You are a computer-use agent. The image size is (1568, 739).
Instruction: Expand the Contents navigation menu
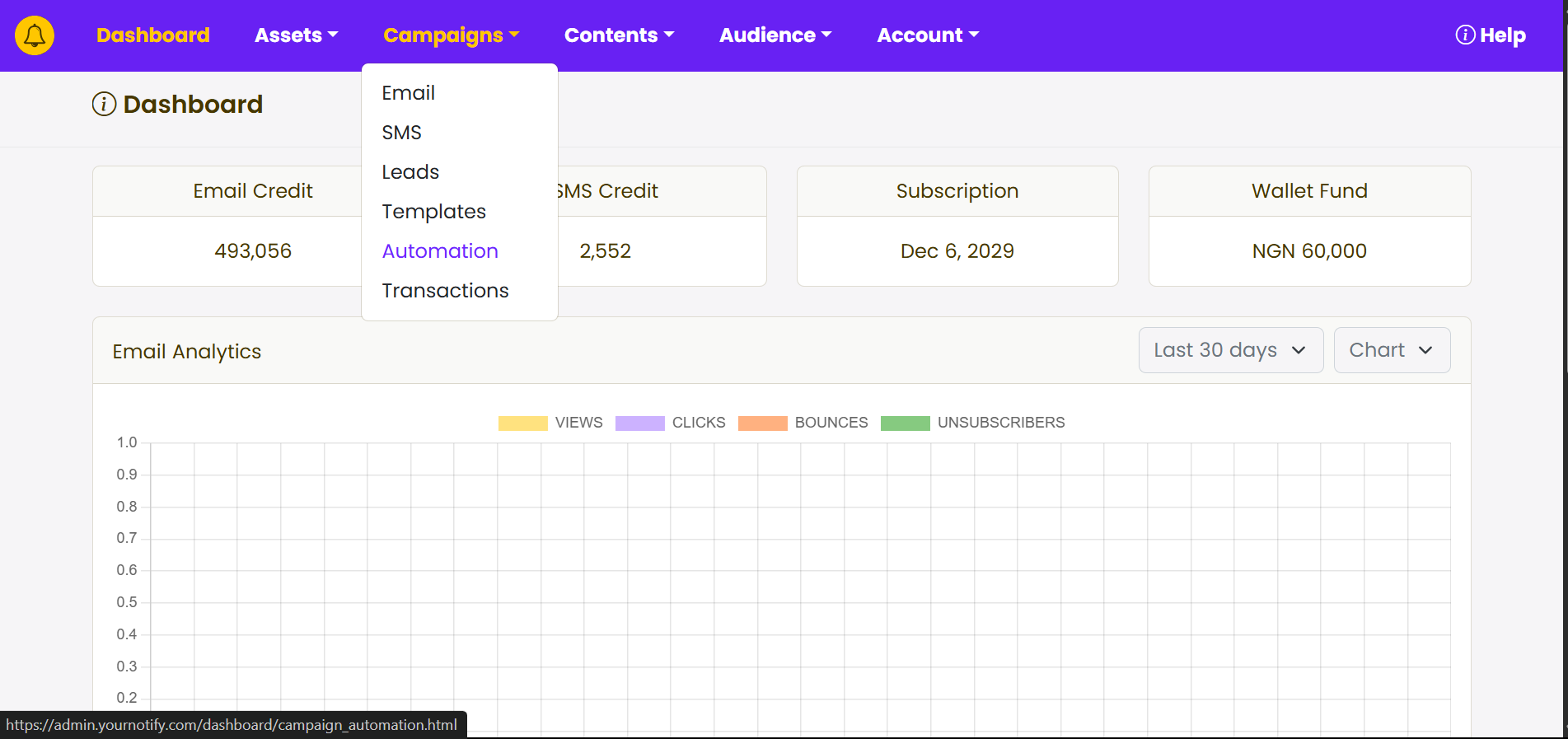point(619,35)
